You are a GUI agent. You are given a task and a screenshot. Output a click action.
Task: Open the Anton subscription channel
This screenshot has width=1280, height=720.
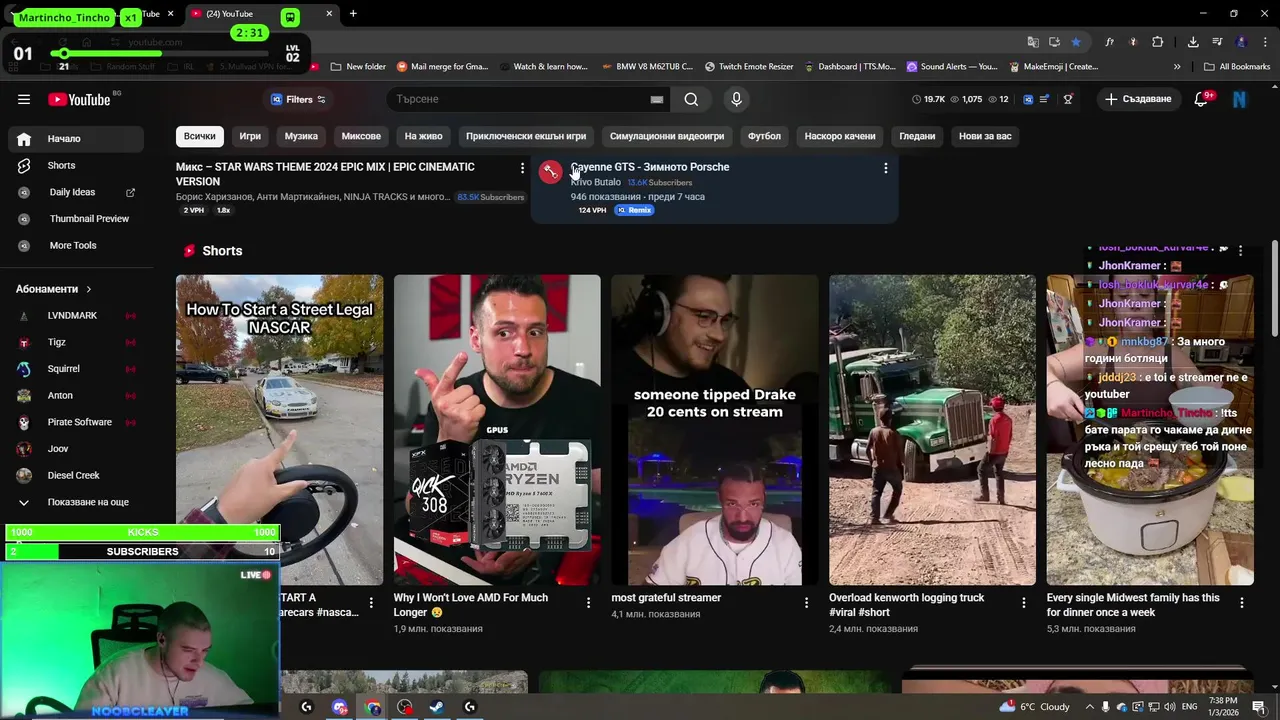pyautogui.click(x=76, y=395)
